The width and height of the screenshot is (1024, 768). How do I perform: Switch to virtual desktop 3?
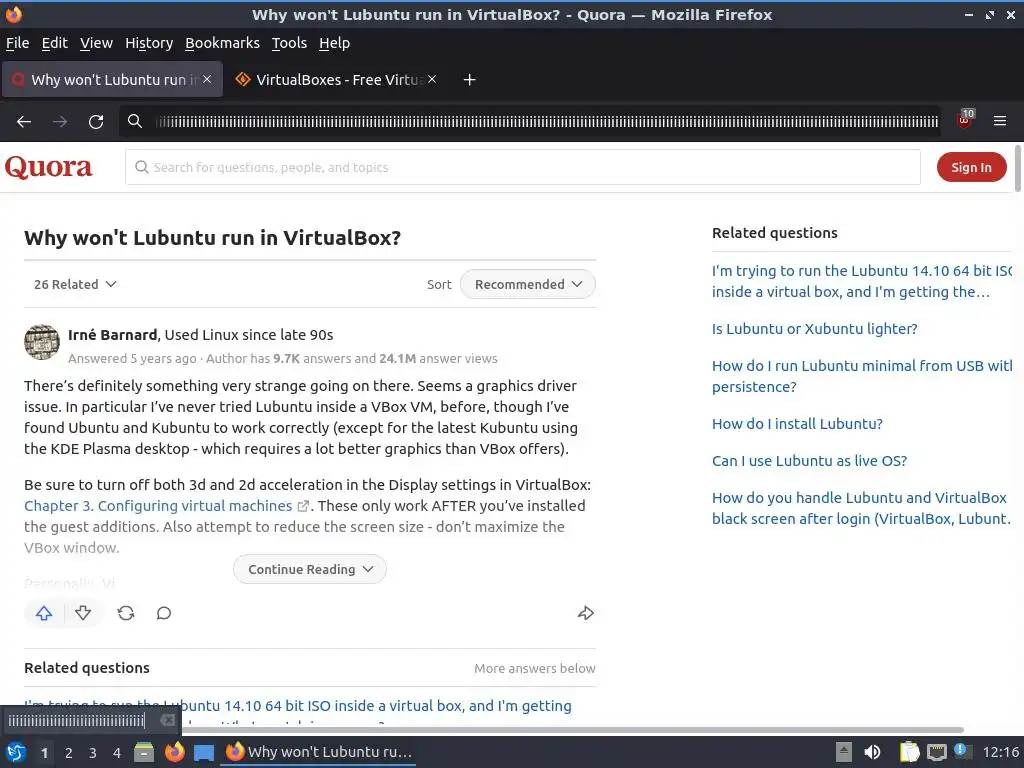[93, 753]
